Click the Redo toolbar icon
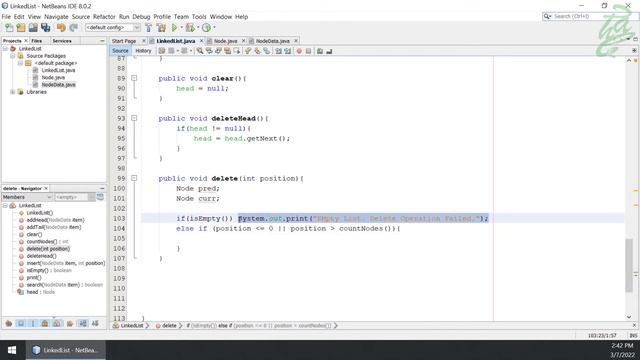640x360 pixels. 73,27
